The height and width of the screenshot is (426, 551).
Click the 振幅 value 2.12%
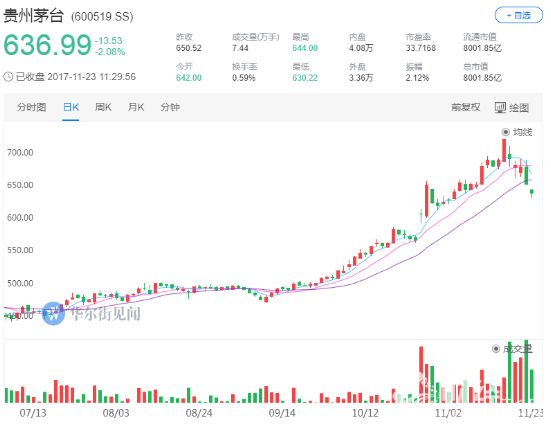point(417,78)
